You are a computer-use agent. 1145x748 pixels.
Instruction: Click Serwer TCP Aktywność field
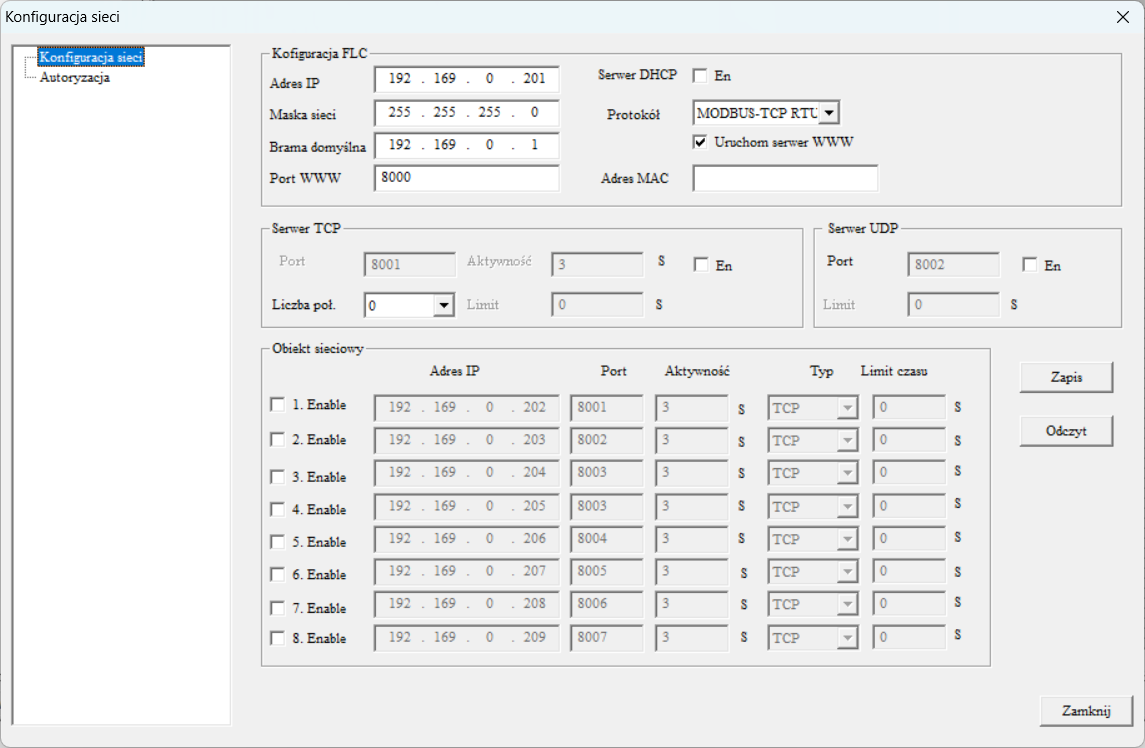(x=597, y=264)
